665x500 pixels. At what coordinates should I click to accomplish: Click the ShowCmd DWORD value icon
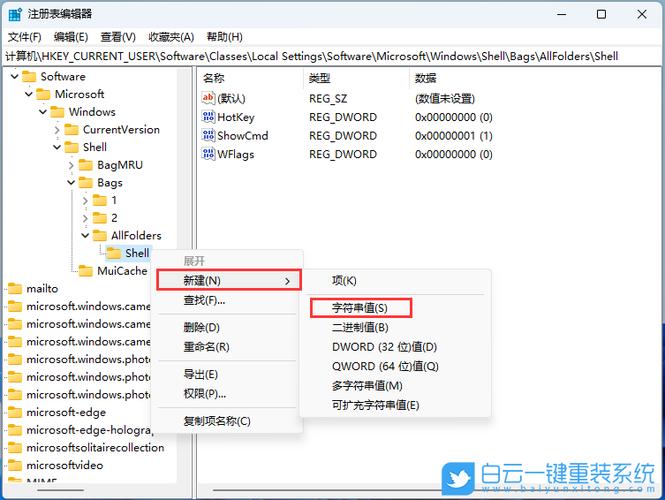208,135
